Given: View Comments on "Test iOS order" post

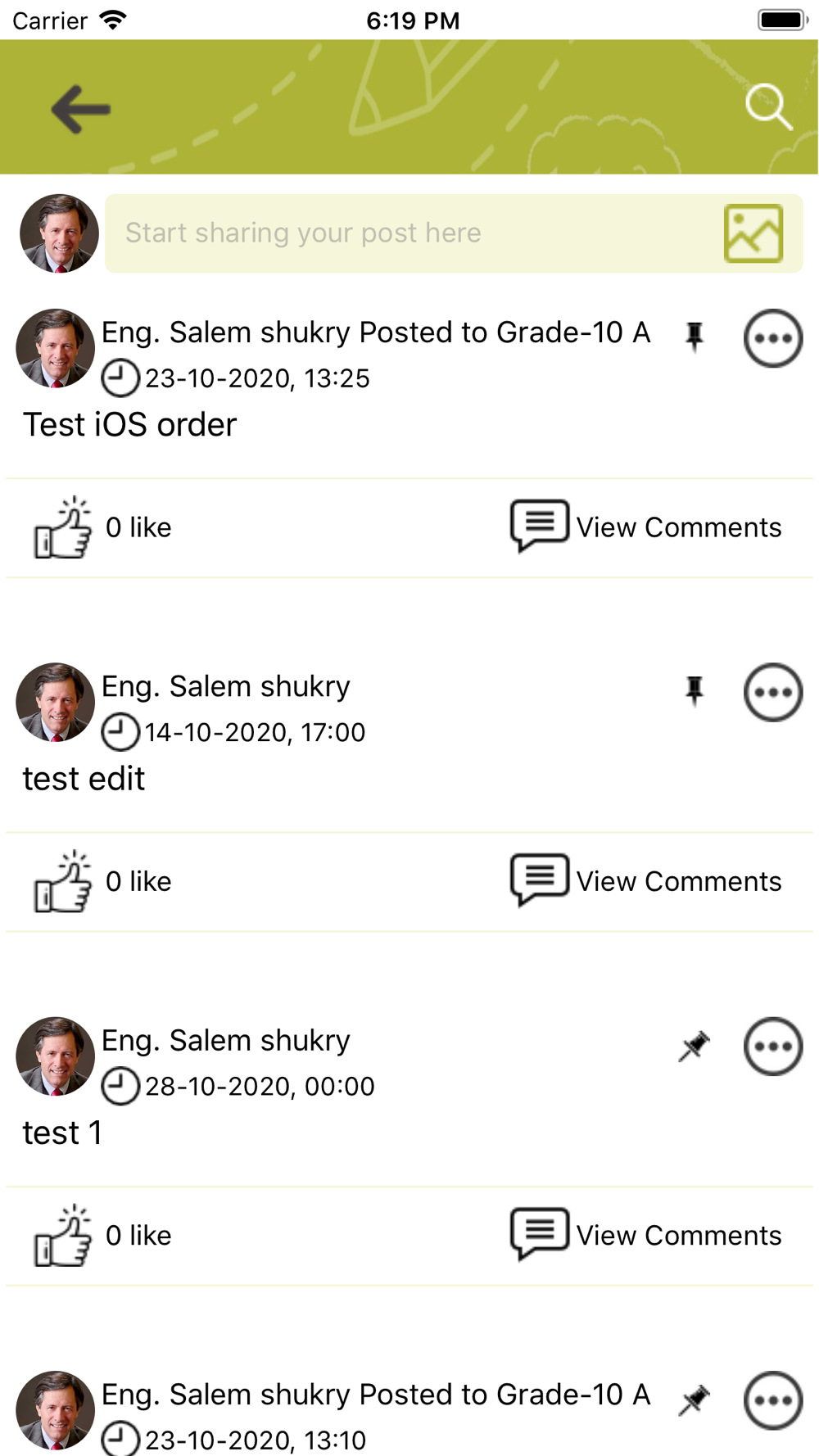Looking at the screenshot, I should click(x=679, y=527).
